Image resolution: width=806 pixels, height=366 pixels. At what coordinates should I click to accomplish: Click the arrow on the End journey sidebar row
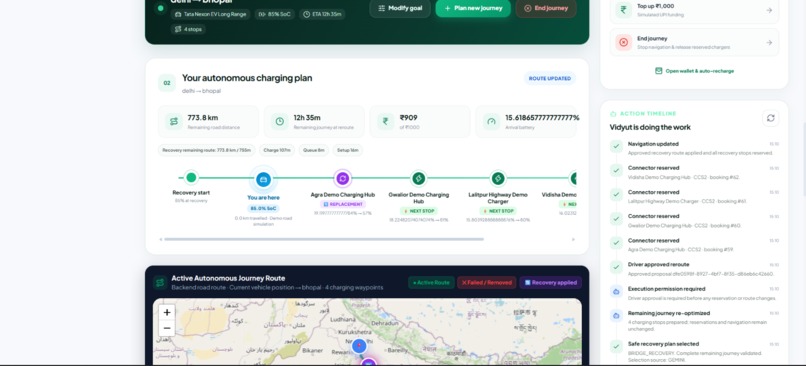coord(768,42)
